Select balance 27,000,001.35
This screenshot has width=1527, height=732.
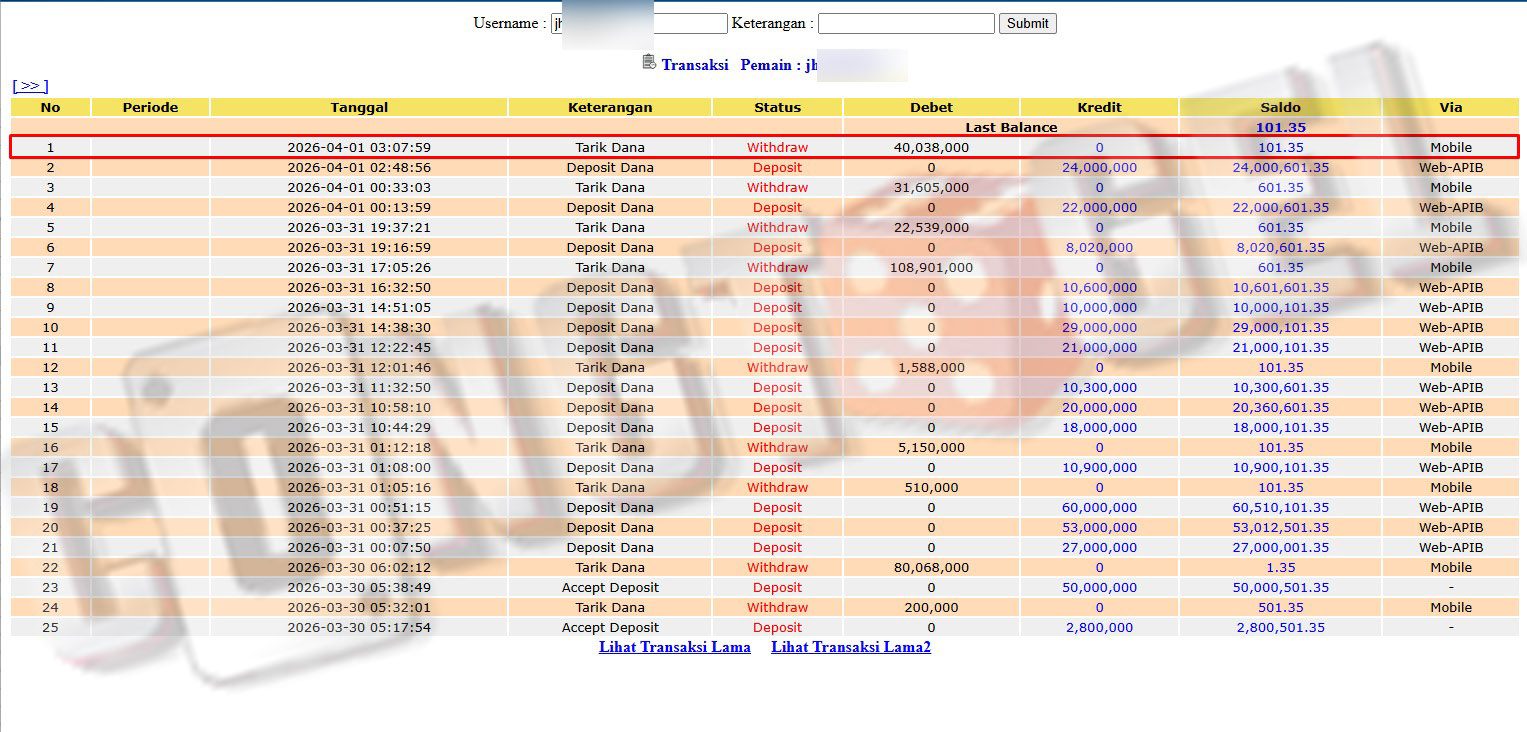pos(1281,547)
